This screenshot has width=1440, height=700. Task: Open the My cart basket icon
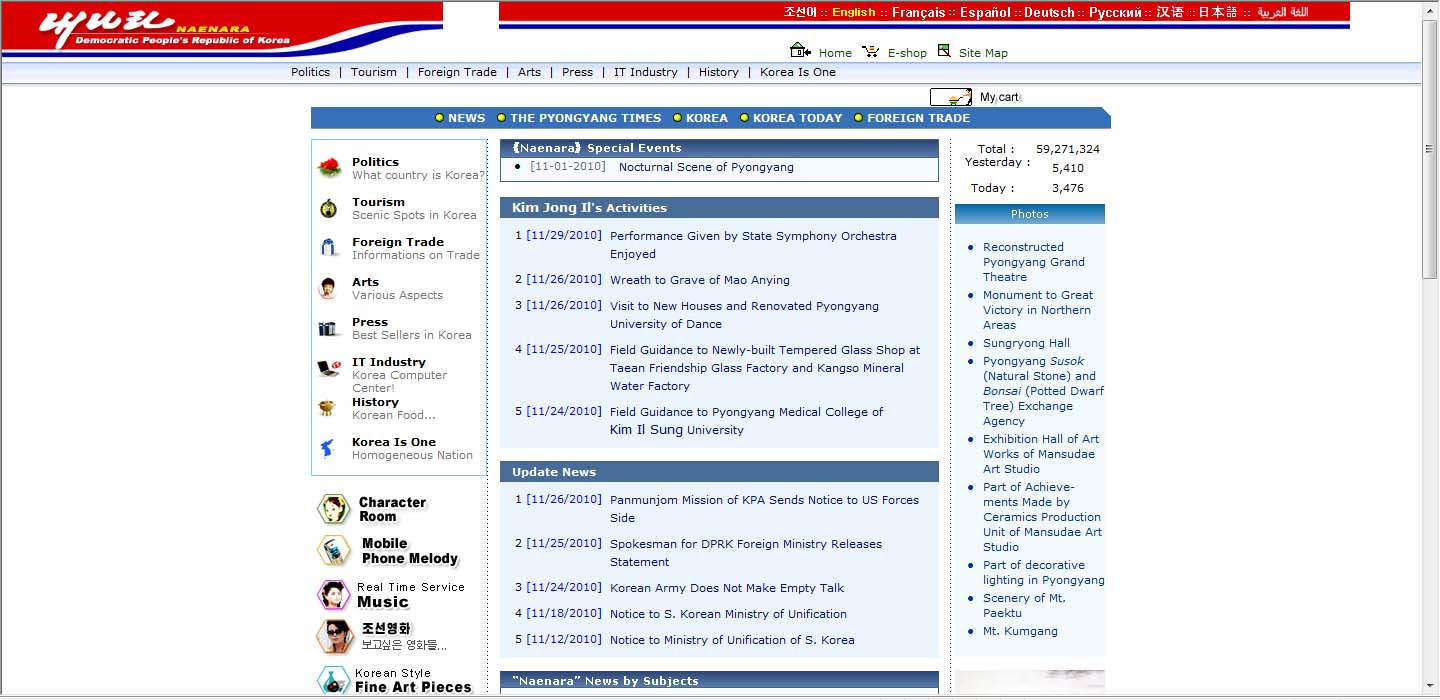[x=951, y=97]
